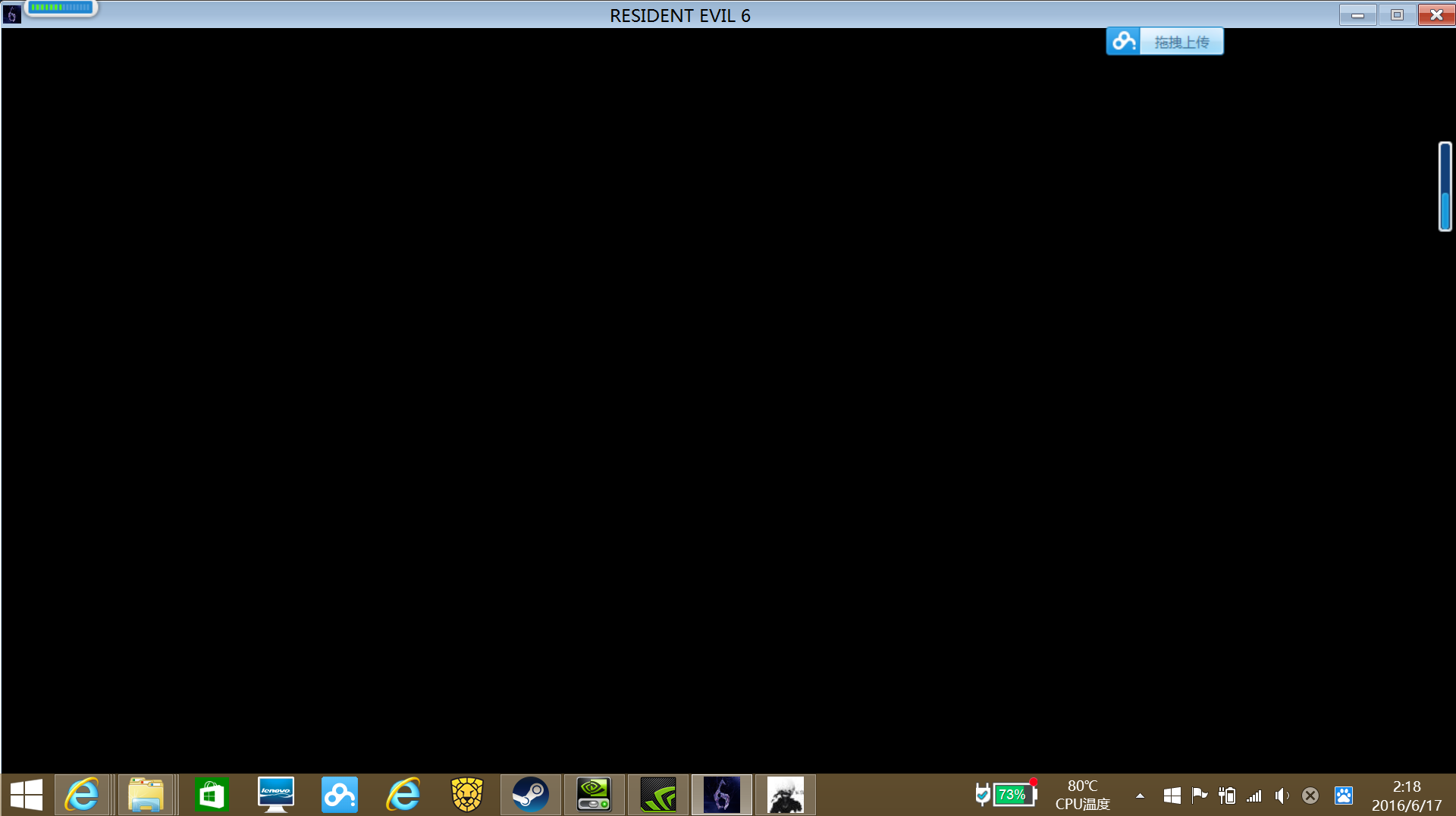Click the Windows logo tray icon

point(1172,796)
